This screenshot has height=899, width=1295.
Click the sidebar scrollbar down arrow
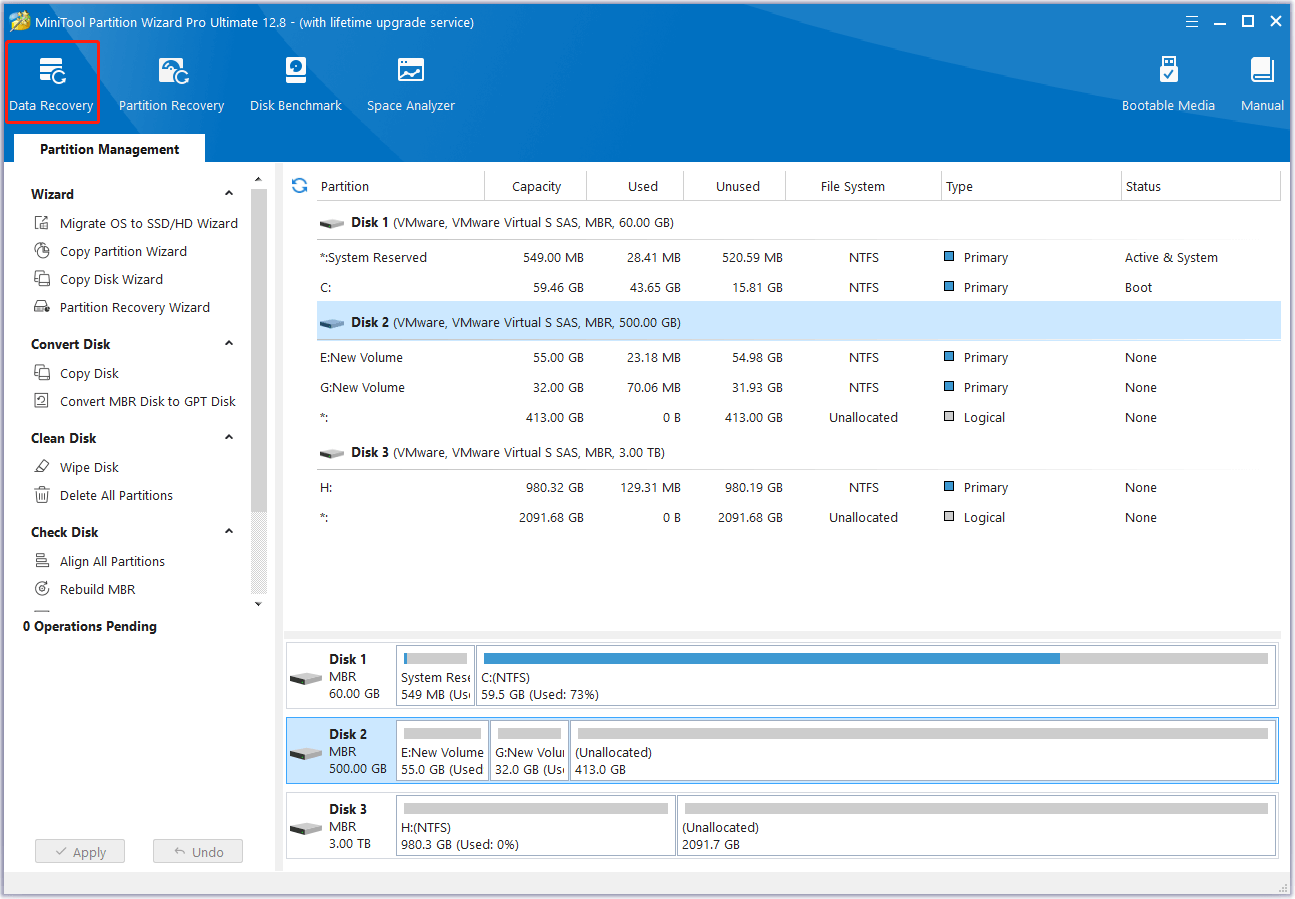(259, 603)
